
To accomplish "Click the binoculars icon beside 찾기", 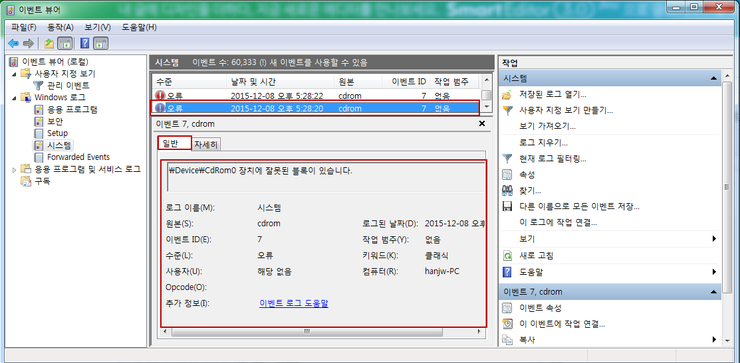I will 507,191.
